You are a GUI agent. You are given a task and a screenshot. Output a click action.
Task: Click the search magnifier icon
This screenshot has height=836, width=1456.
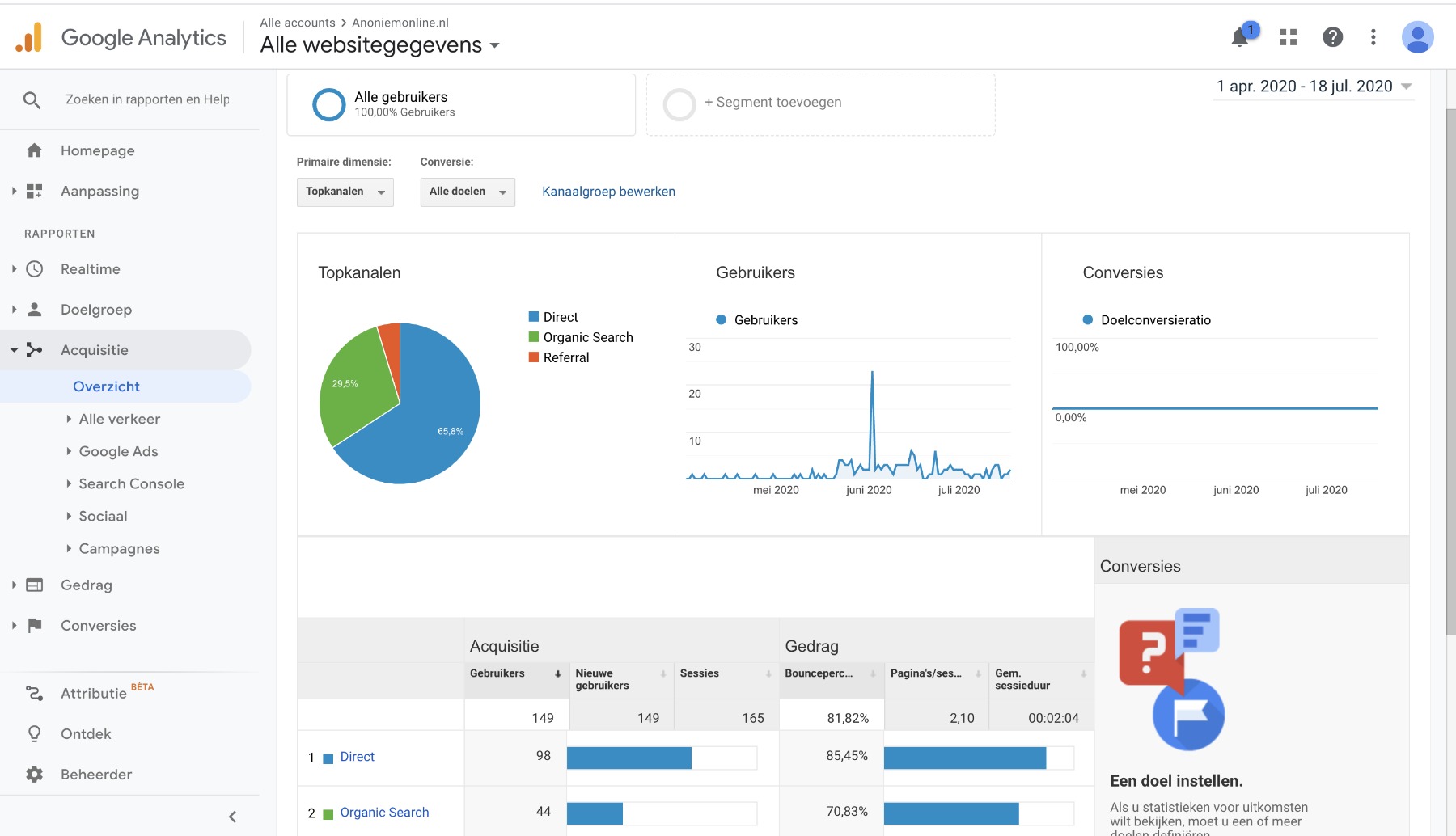tap(32, 100)
